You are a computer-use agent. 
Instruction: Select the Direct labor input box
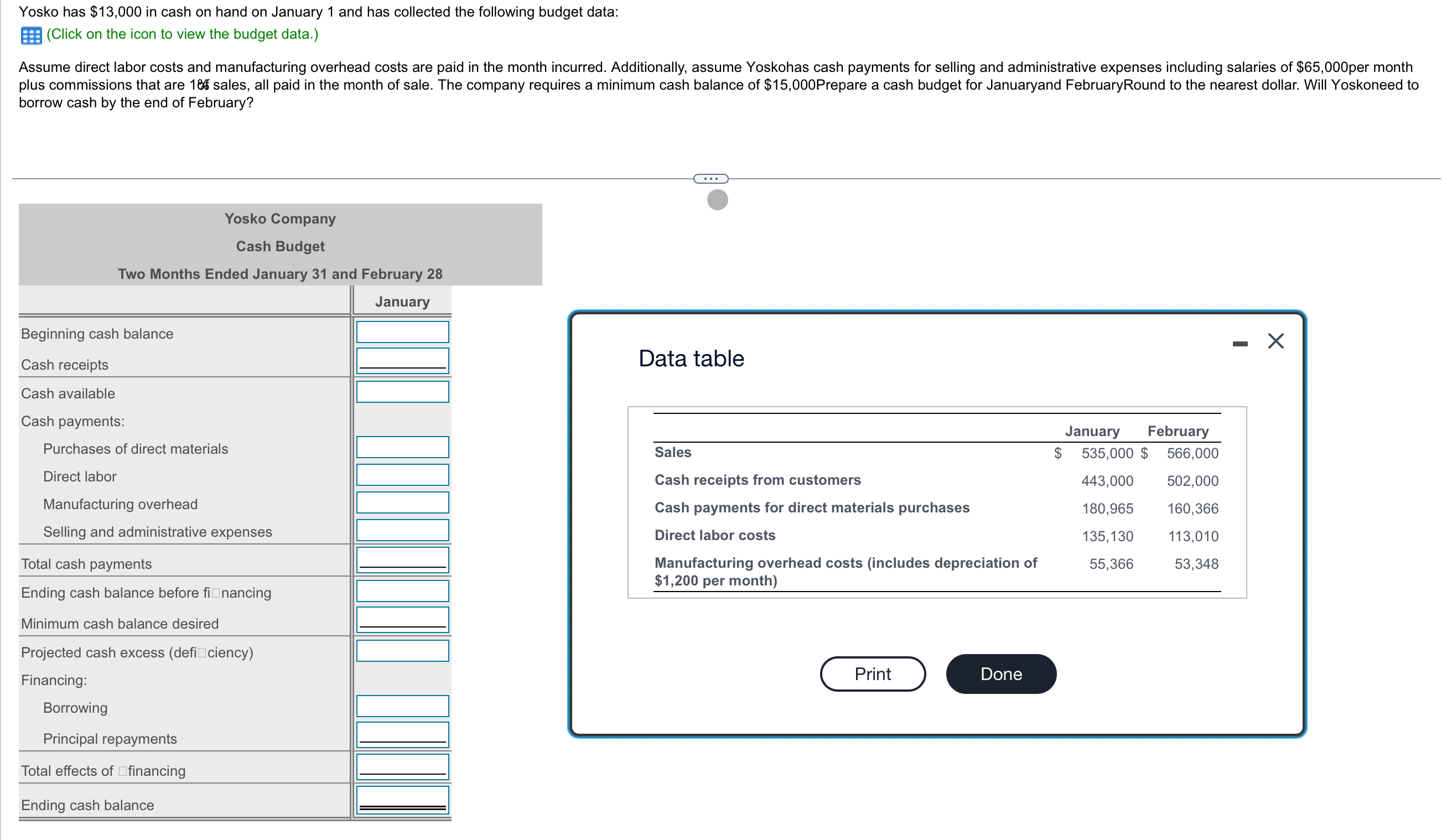(402, 475)
